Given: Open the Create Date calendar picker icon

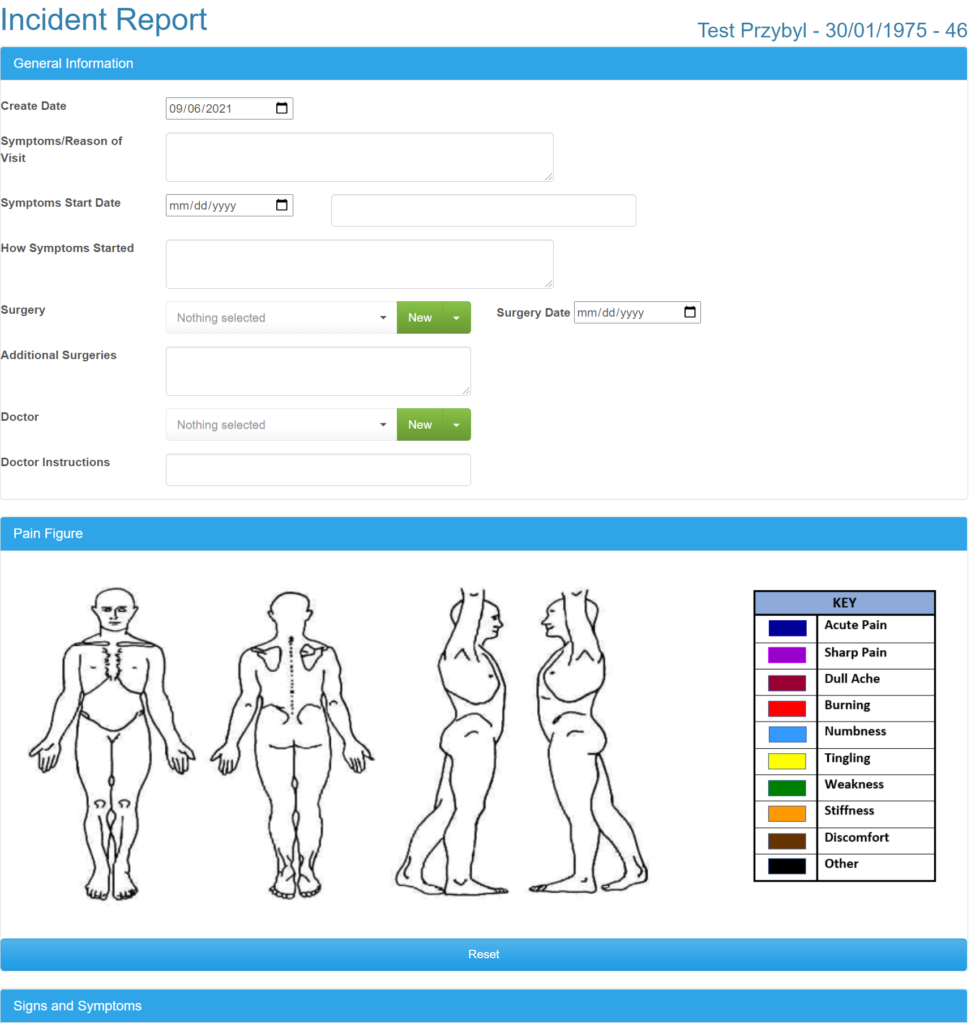Looking at the screenshot, I should (x=281, y=108).
